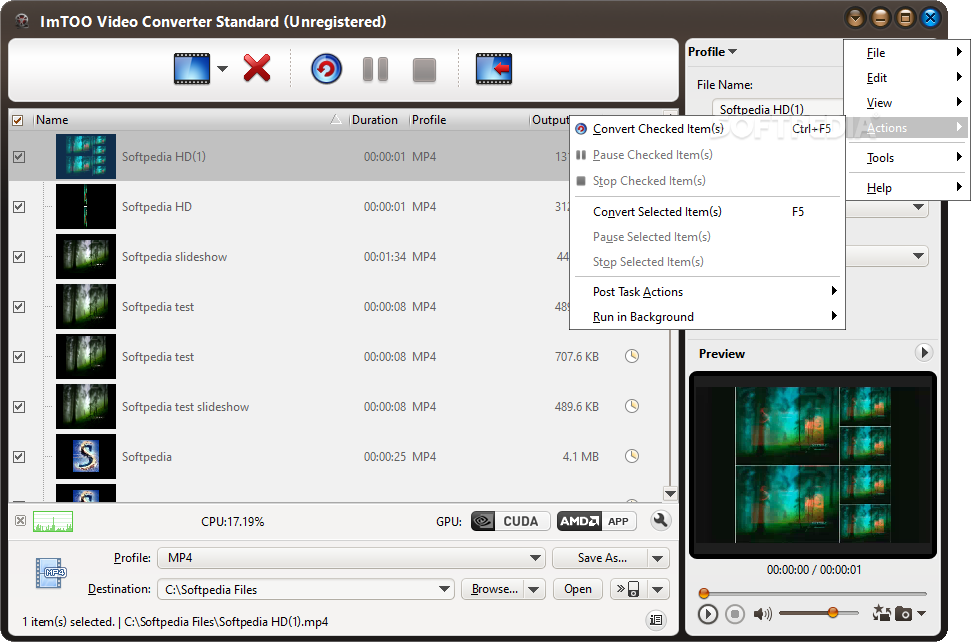This screenshot has width=971, height=642.
Task: Click the MP4 profile format icon
Action: point(51,573)
